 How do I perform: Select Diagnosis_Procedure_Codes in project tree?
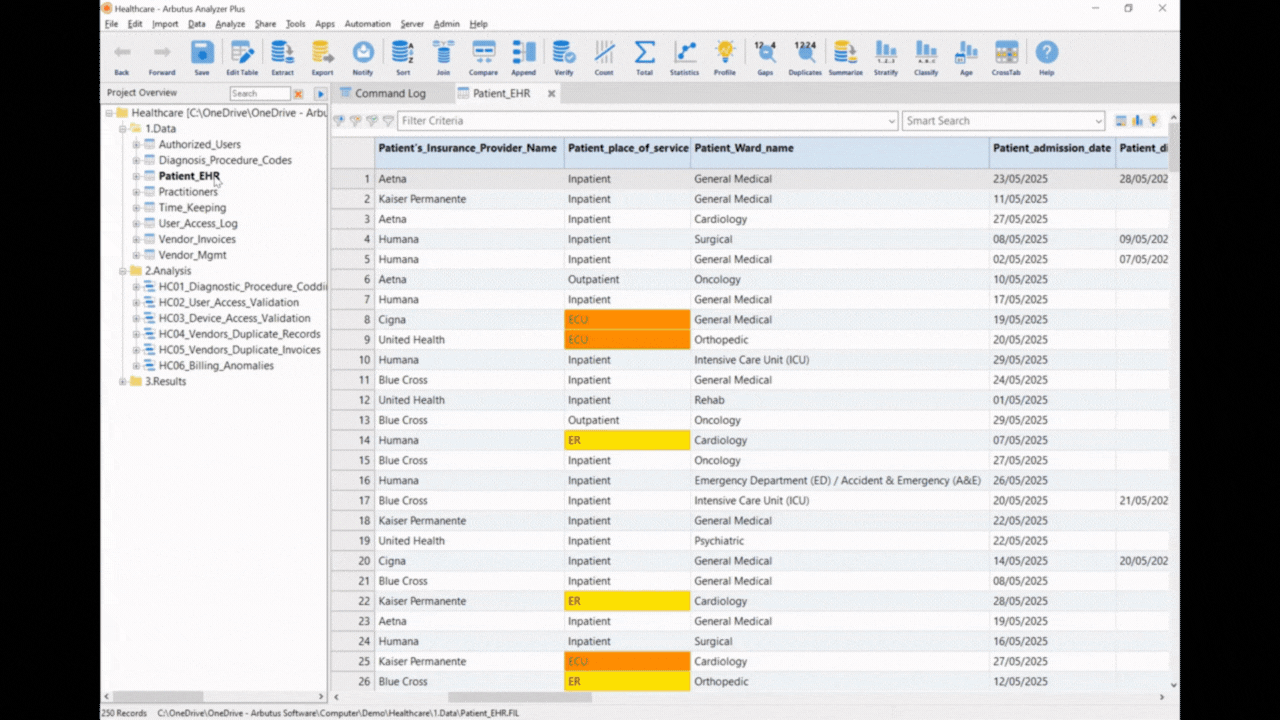[x=225, y=160]
